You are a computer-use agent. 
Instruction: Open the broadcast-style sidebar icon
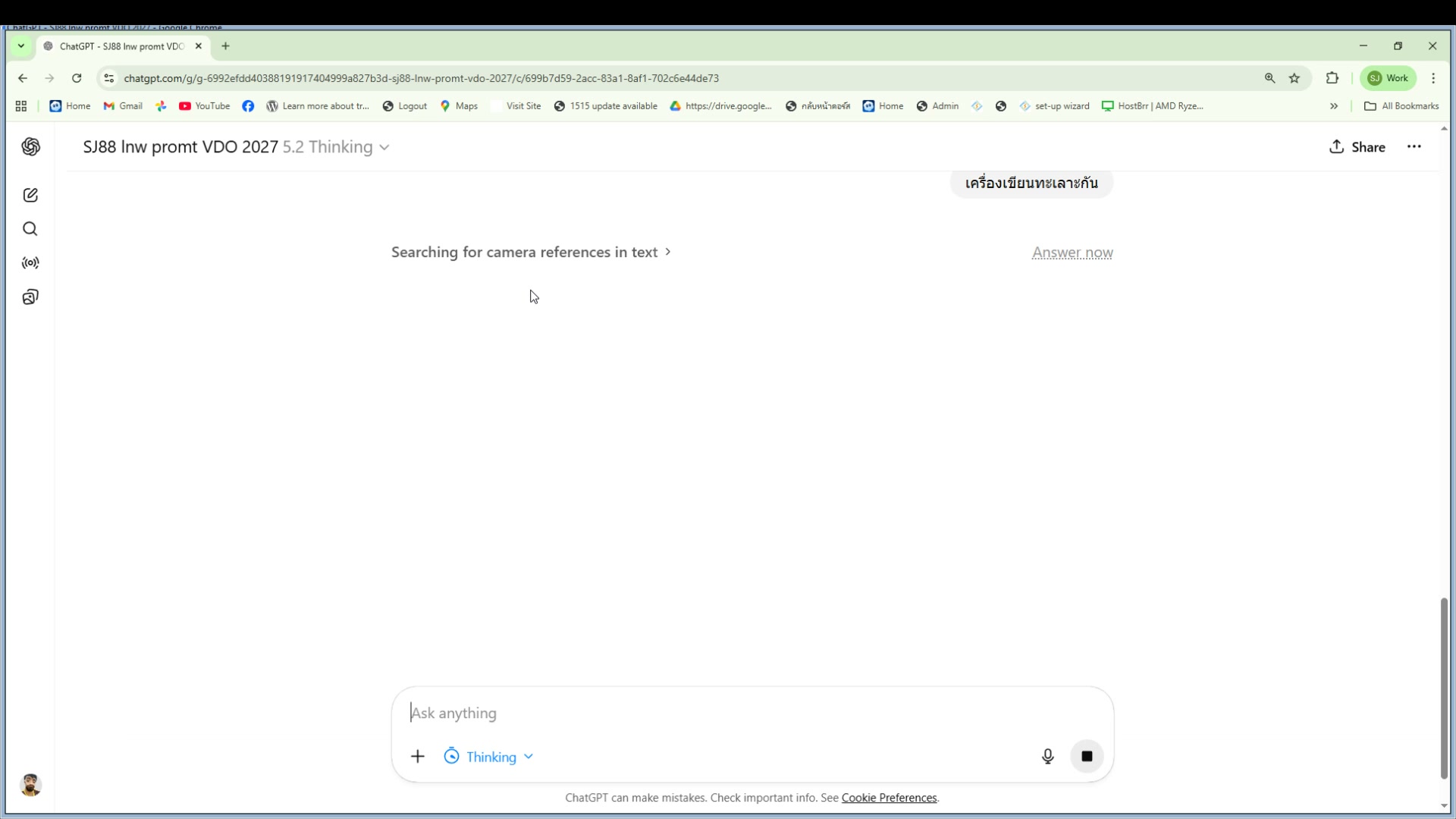pos(30,263)
